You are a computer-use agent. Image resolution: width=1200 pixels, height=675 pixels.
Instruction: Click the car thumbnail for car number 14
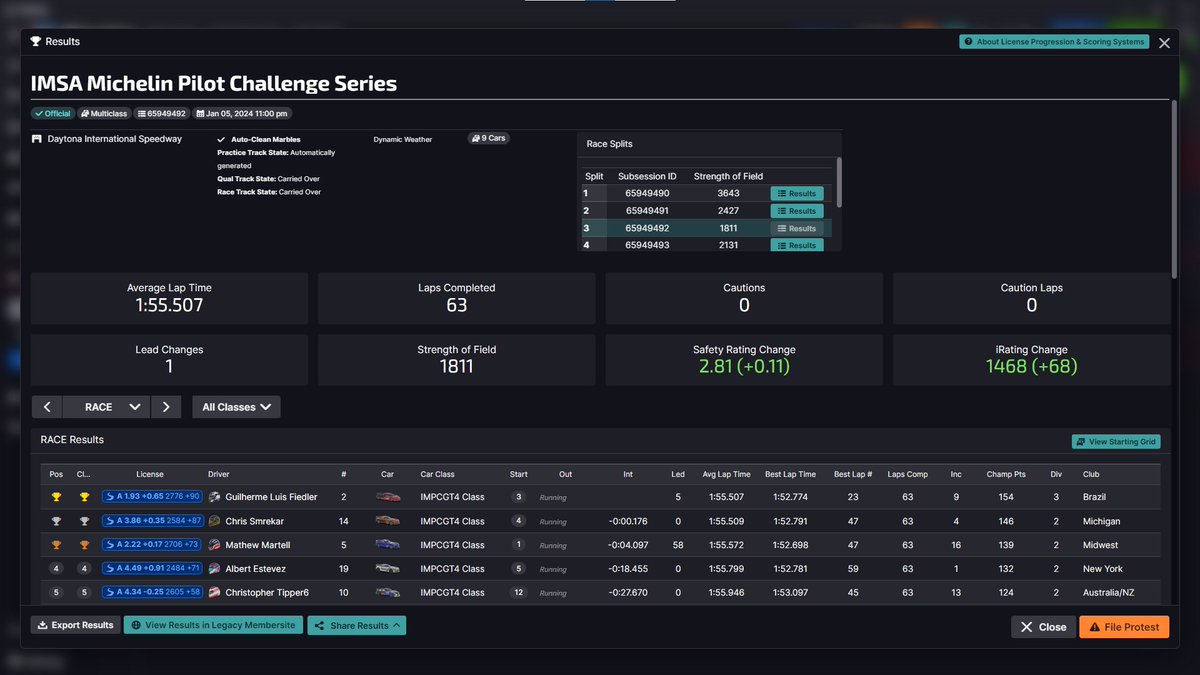(x=387, y=521)
